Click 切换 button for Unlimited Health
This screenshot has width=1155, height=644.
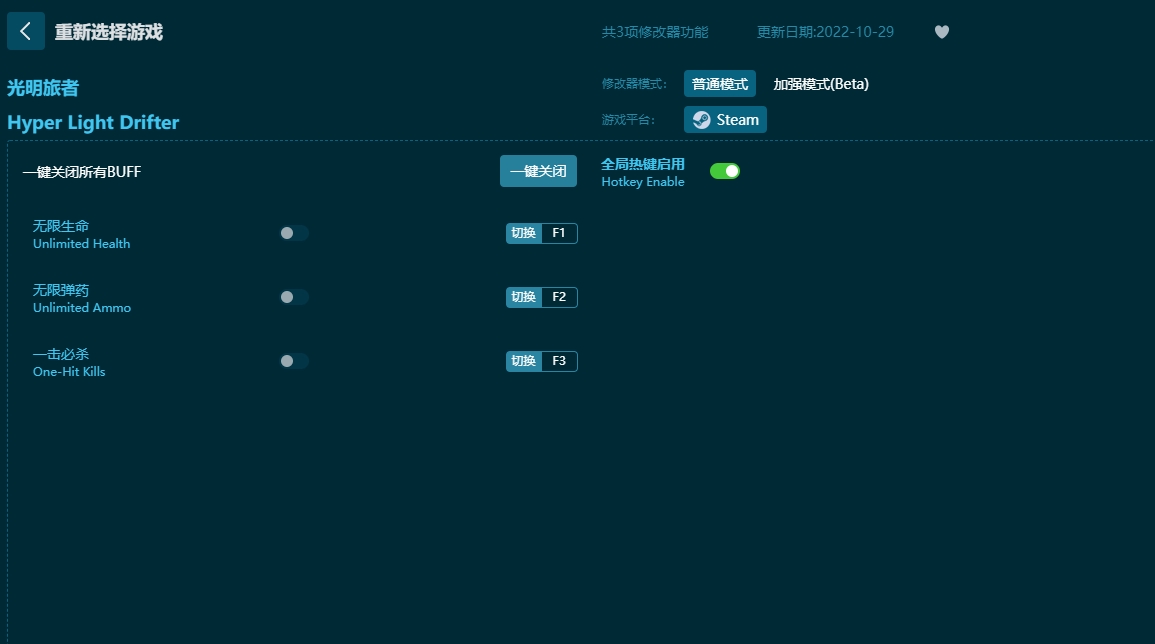point(524,233)
